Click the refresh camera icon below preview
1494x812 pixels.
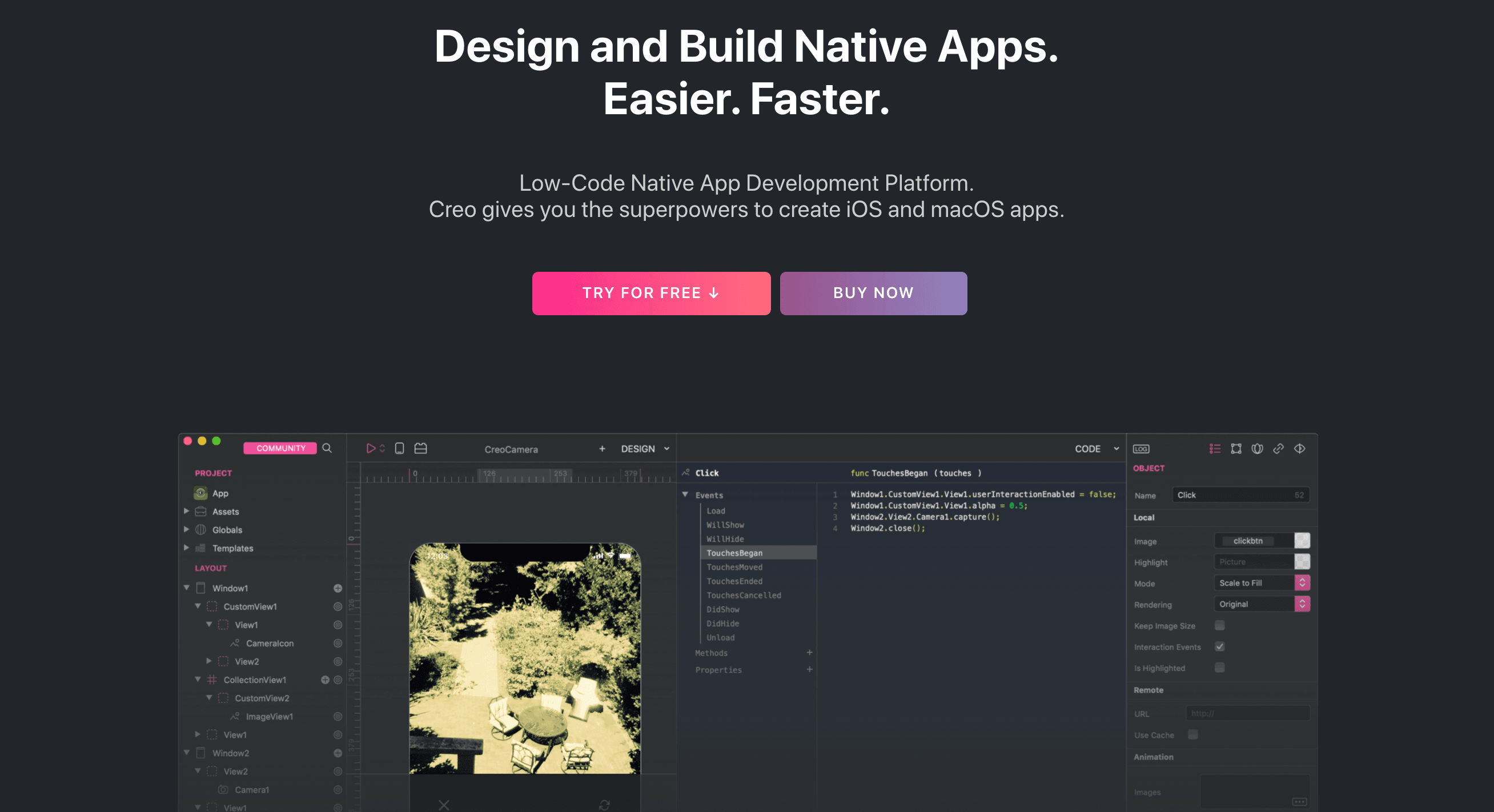click(x=604, y=805)
